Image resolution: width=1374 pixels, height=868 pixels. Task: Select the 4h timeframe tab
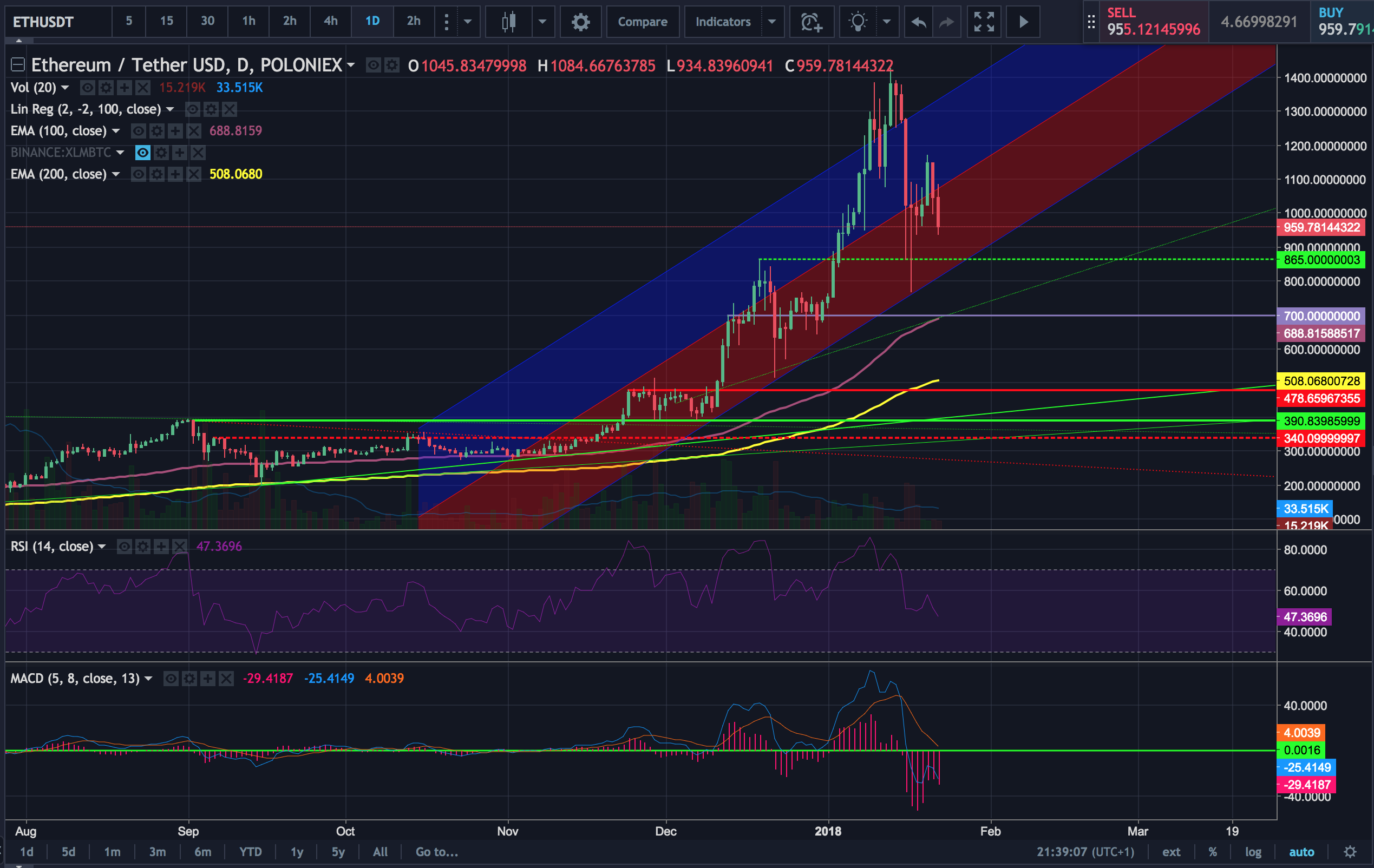point(330,21)
